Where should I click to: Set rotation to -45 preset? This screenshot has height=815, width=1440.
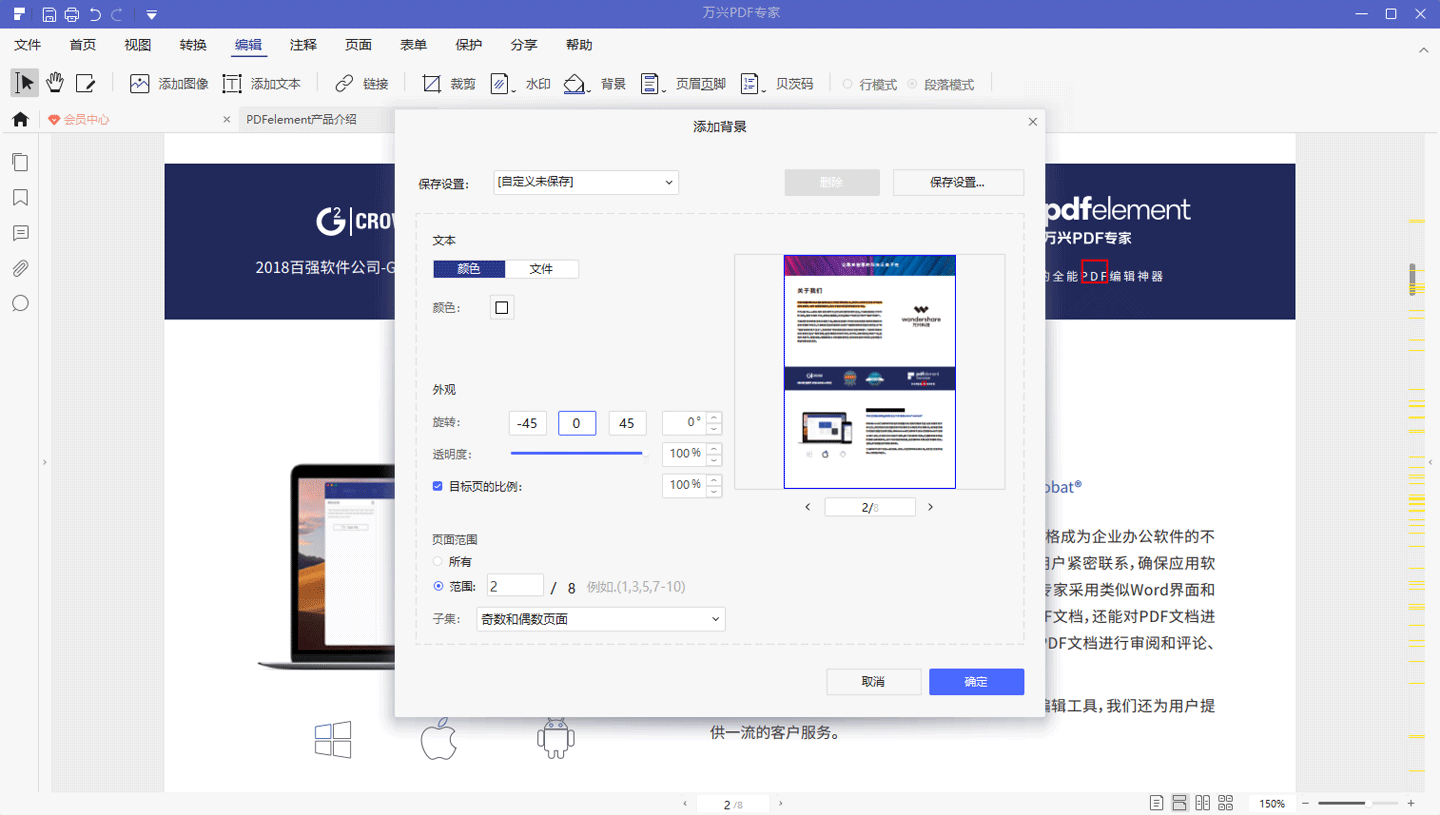tap(527, 423)
